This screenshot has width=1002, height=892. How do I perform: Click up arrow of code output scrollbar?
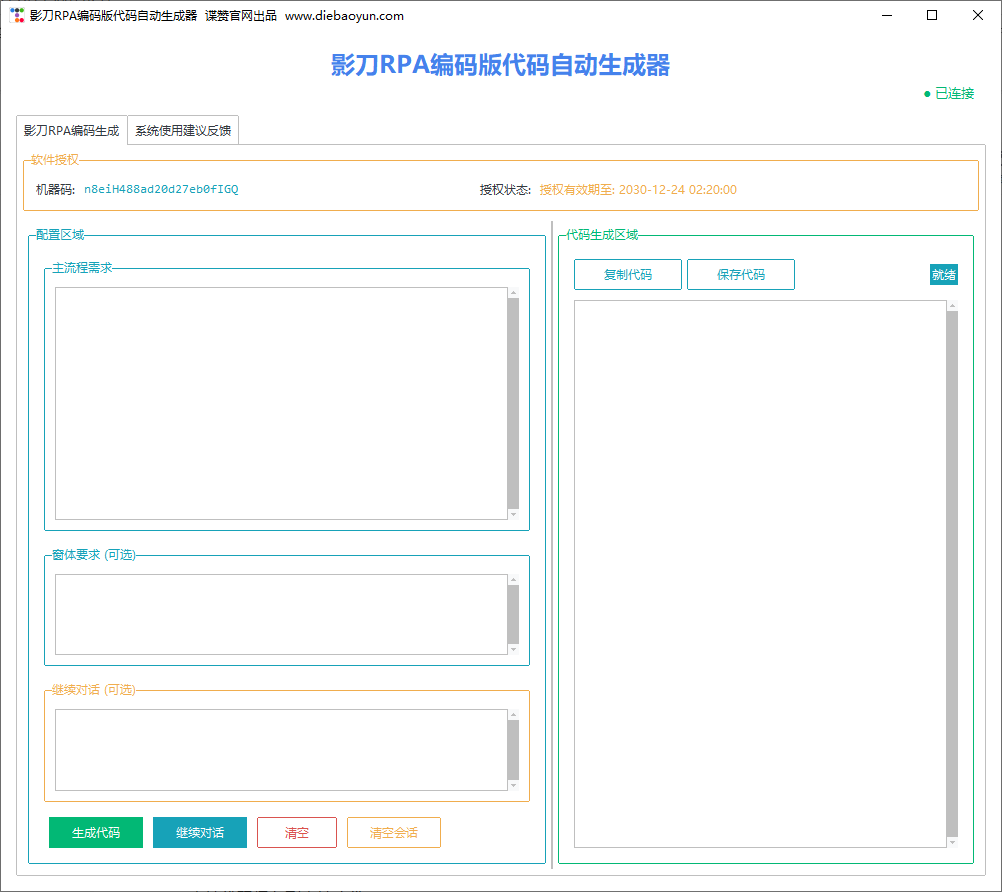pyautogui.click(x=952, y=305)
